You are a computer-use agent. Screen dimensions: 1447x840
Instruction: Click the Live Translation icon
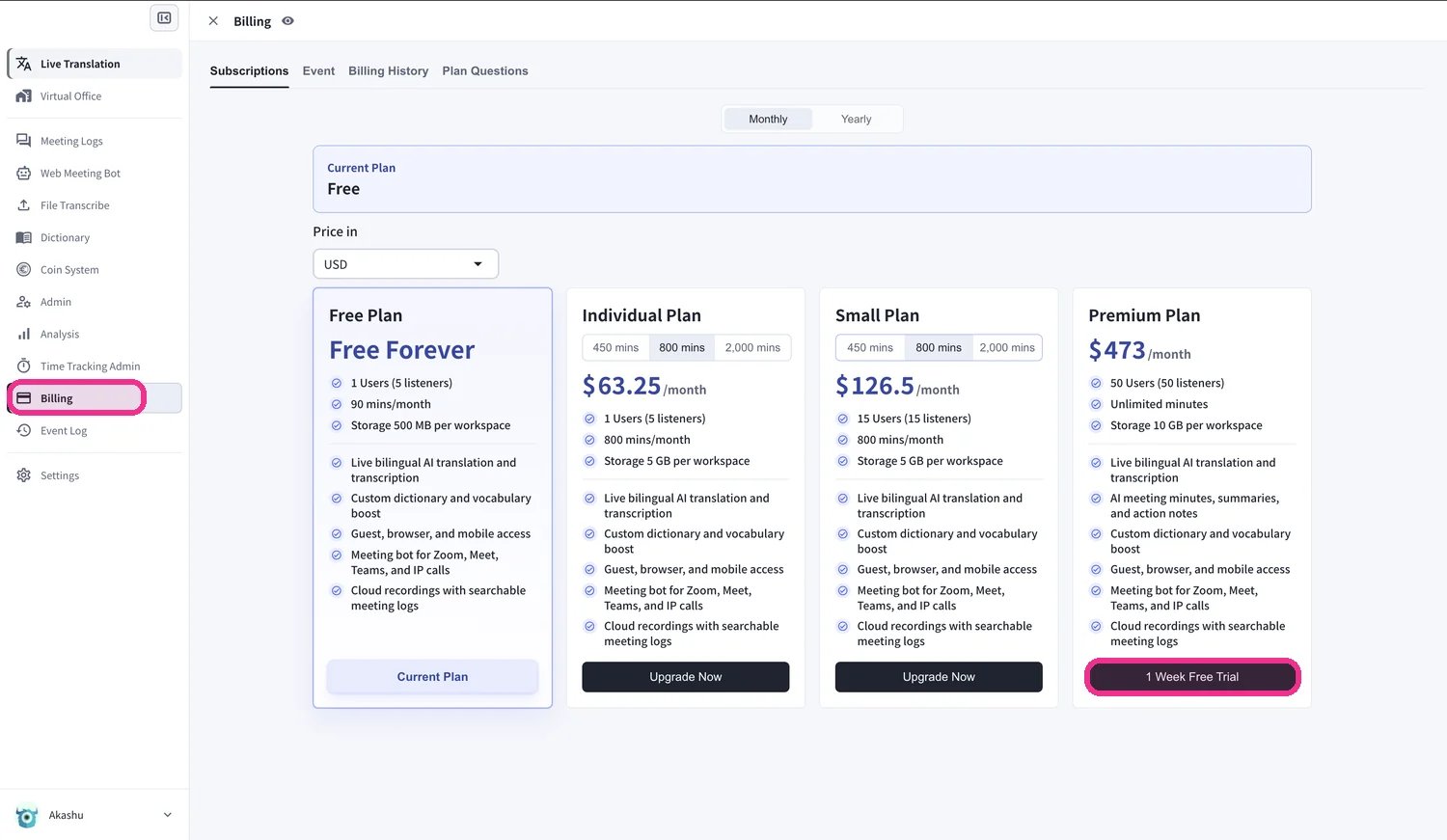24,64
